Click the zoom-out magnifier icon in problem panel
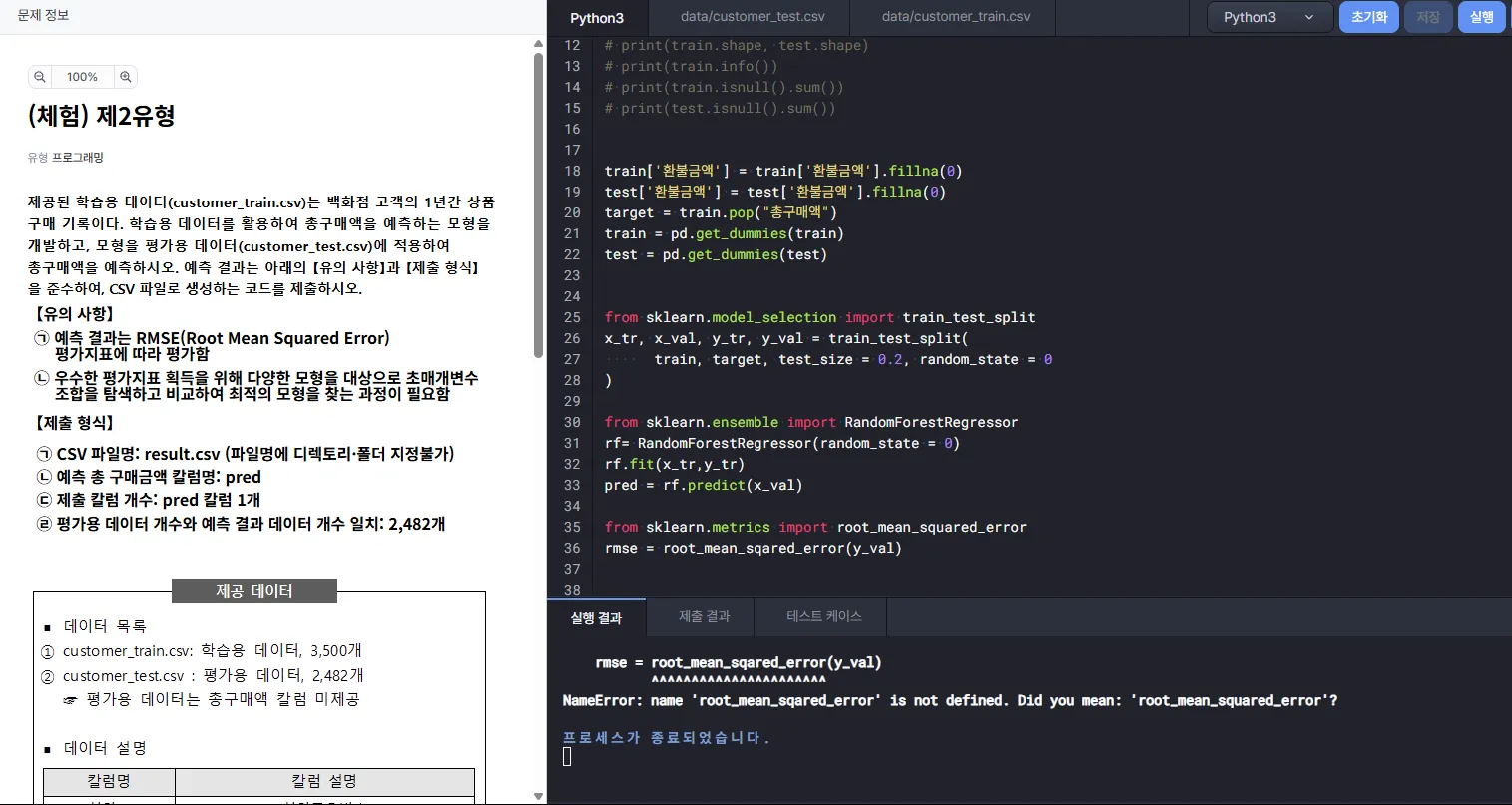This screenshot has height=805, width=1512. pos(39,77)
